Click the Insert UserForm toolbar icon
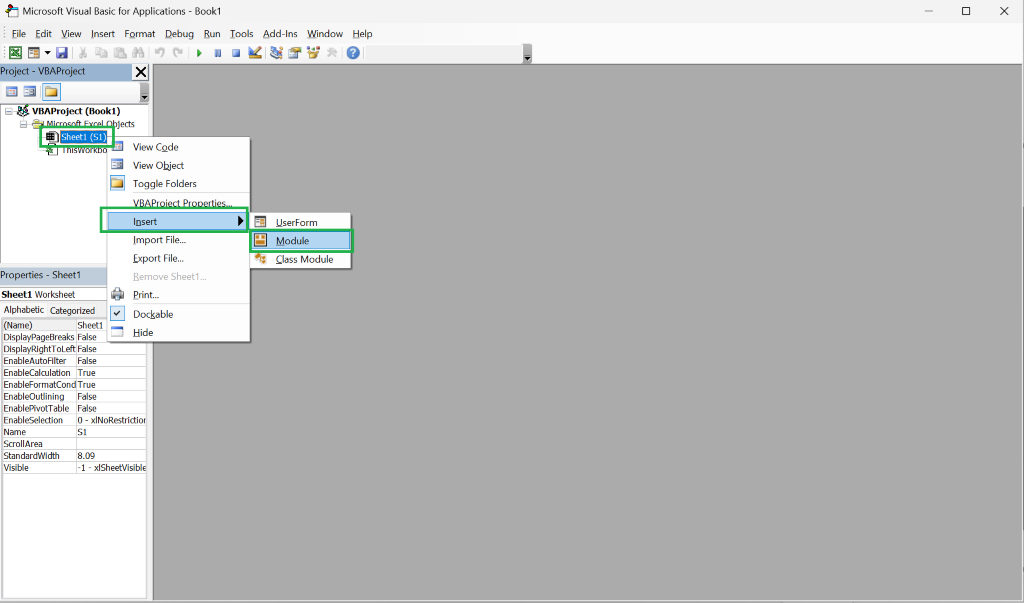This screenshot has height=603, width=1024. (x=33, y=53)
